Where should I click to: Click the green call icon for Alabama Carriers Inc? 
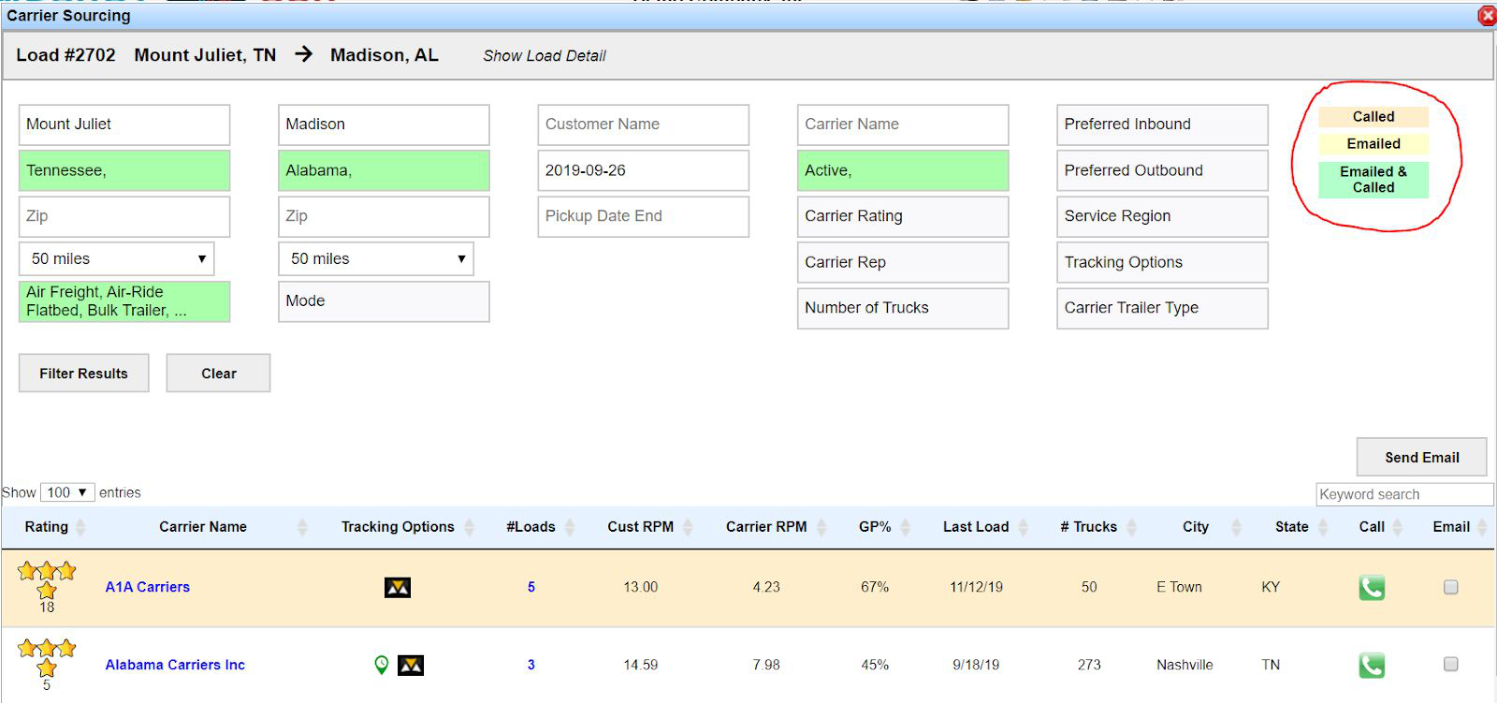pyautogui.click(x=1371, y=665)
